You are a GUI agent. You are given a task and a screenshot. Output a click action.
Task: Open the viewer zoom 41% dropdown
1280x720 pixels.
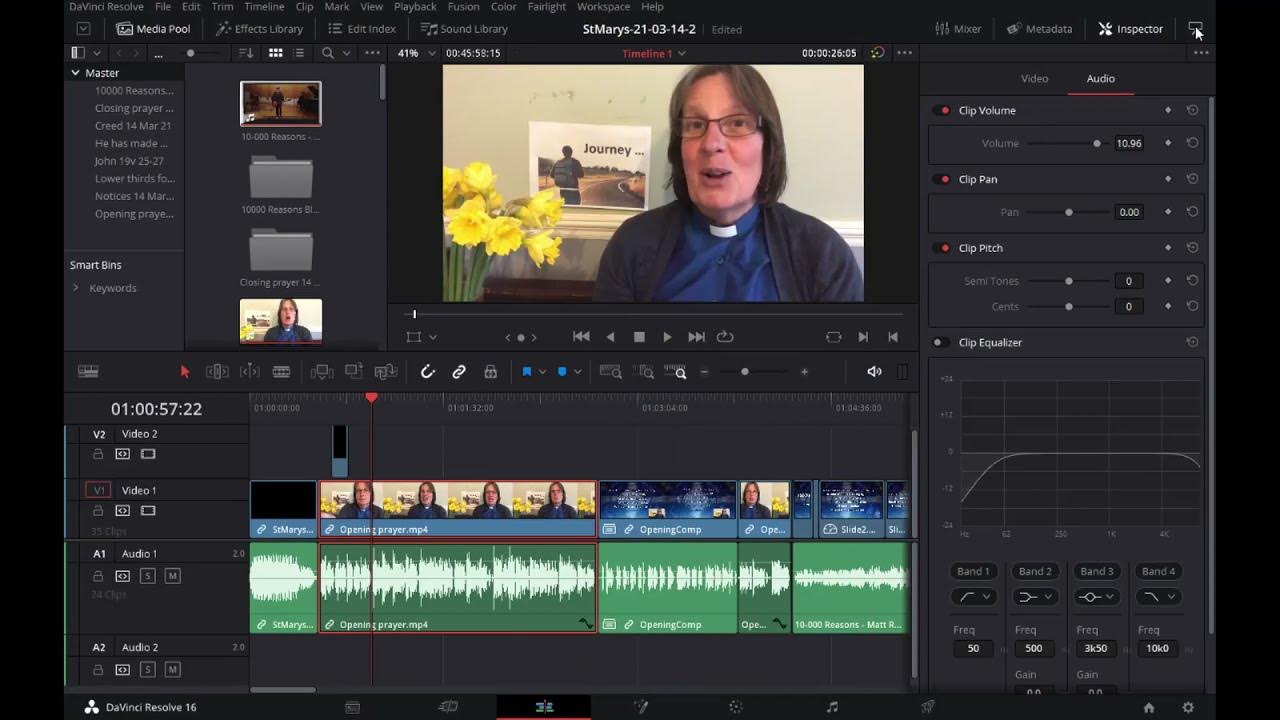[417, 53]
